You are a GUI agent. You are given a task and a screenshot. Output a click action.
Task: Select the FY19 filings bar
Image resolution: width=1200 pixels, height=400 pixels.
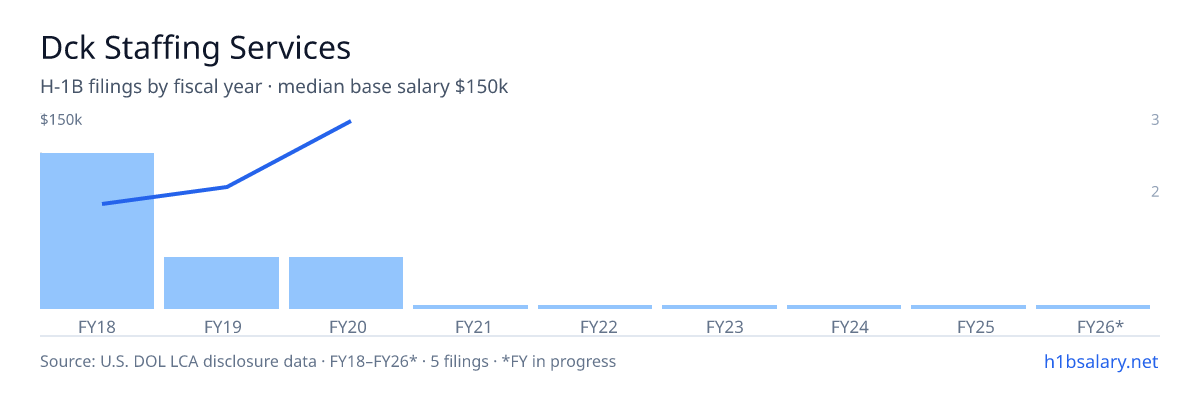coord(221,283)
